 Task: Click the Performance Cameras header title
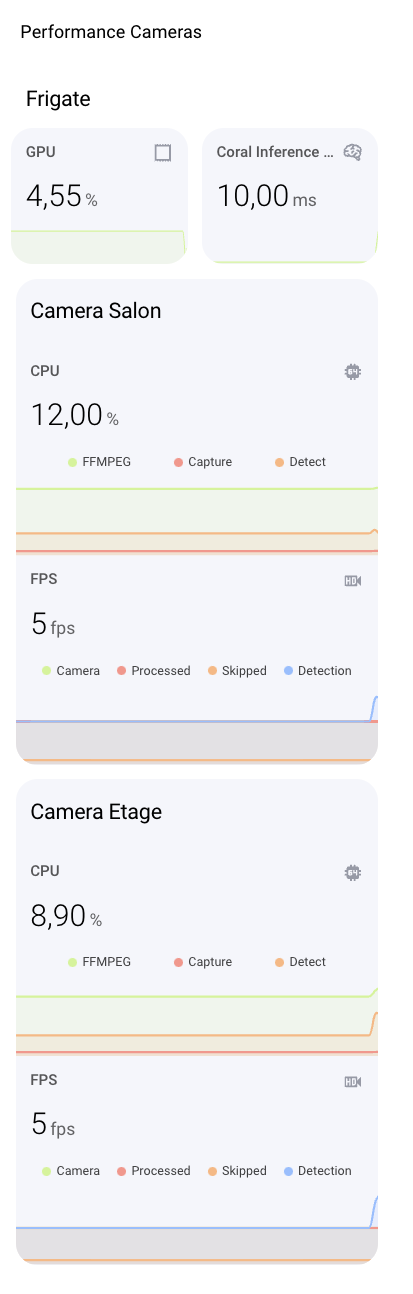pos(111,32)
